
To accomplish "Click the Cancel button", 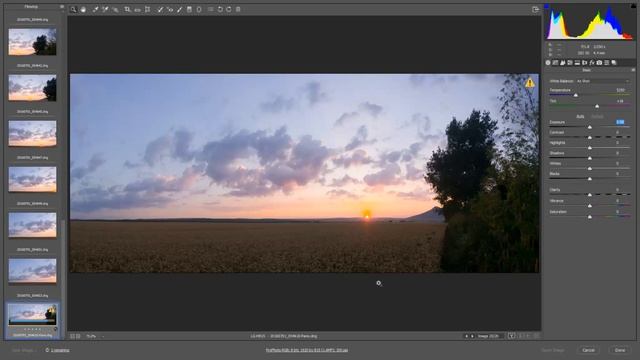I will (588, 350).
